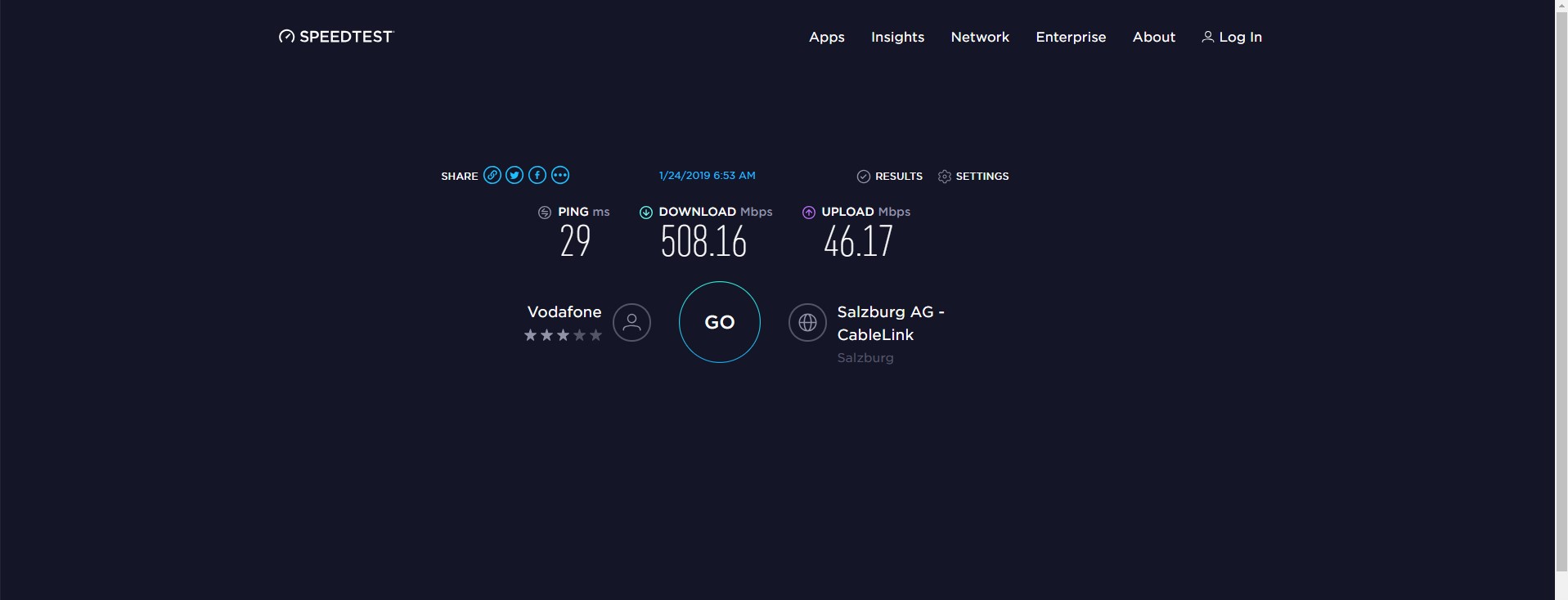Click the 508.16 download value
Viewport: 1568px width, 600px height.
[703, 242]
